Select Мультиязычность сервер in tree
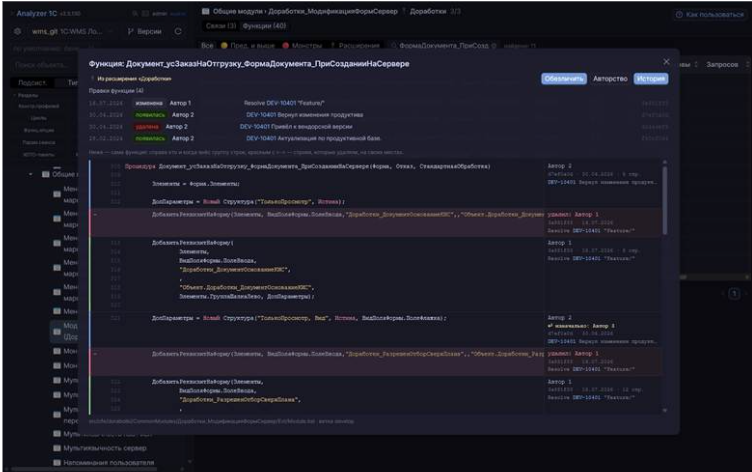 coord(105,448)
